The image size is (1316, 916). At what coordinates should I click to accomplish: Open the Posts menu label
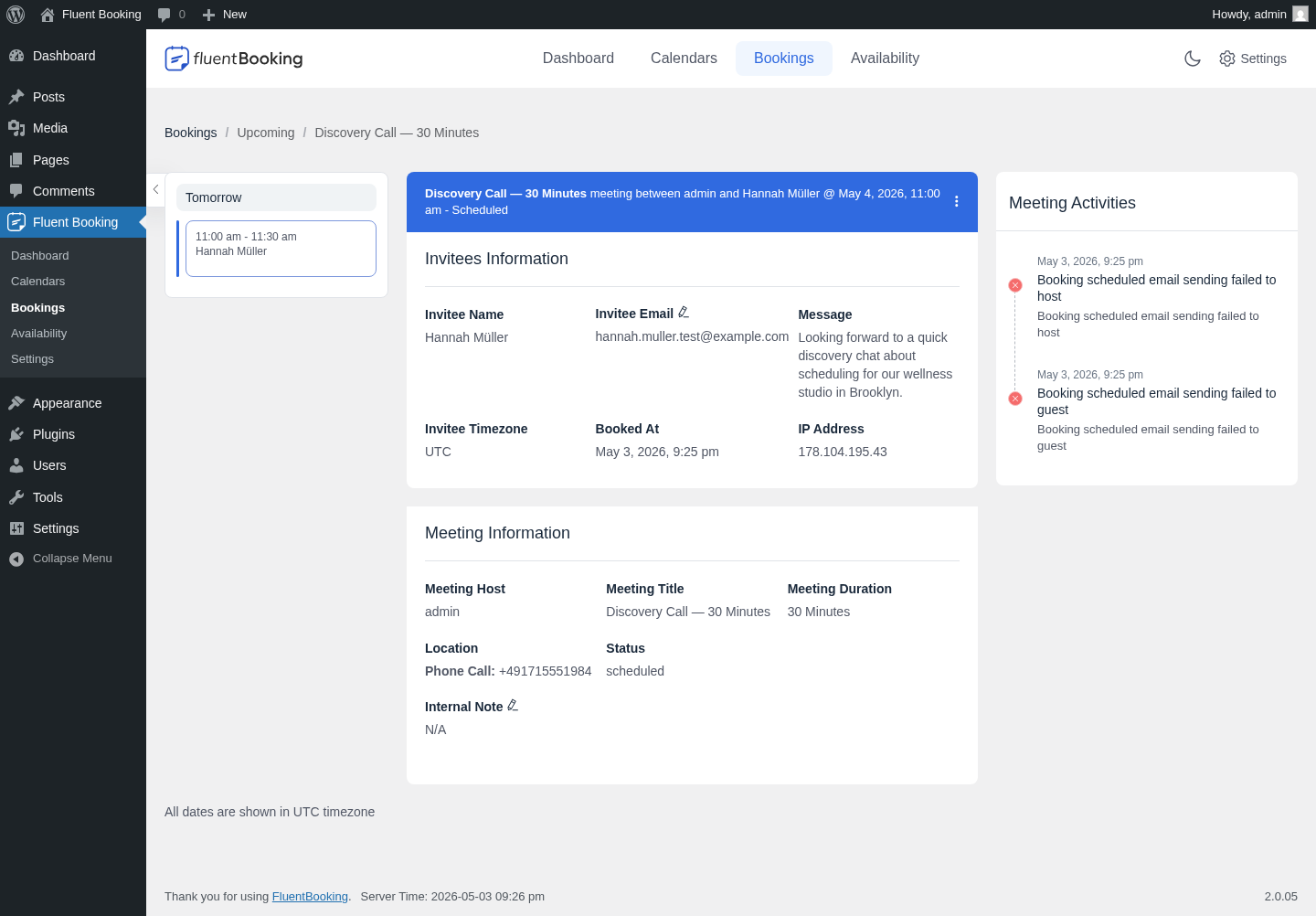pyautogui.click(x=49, y=97)
